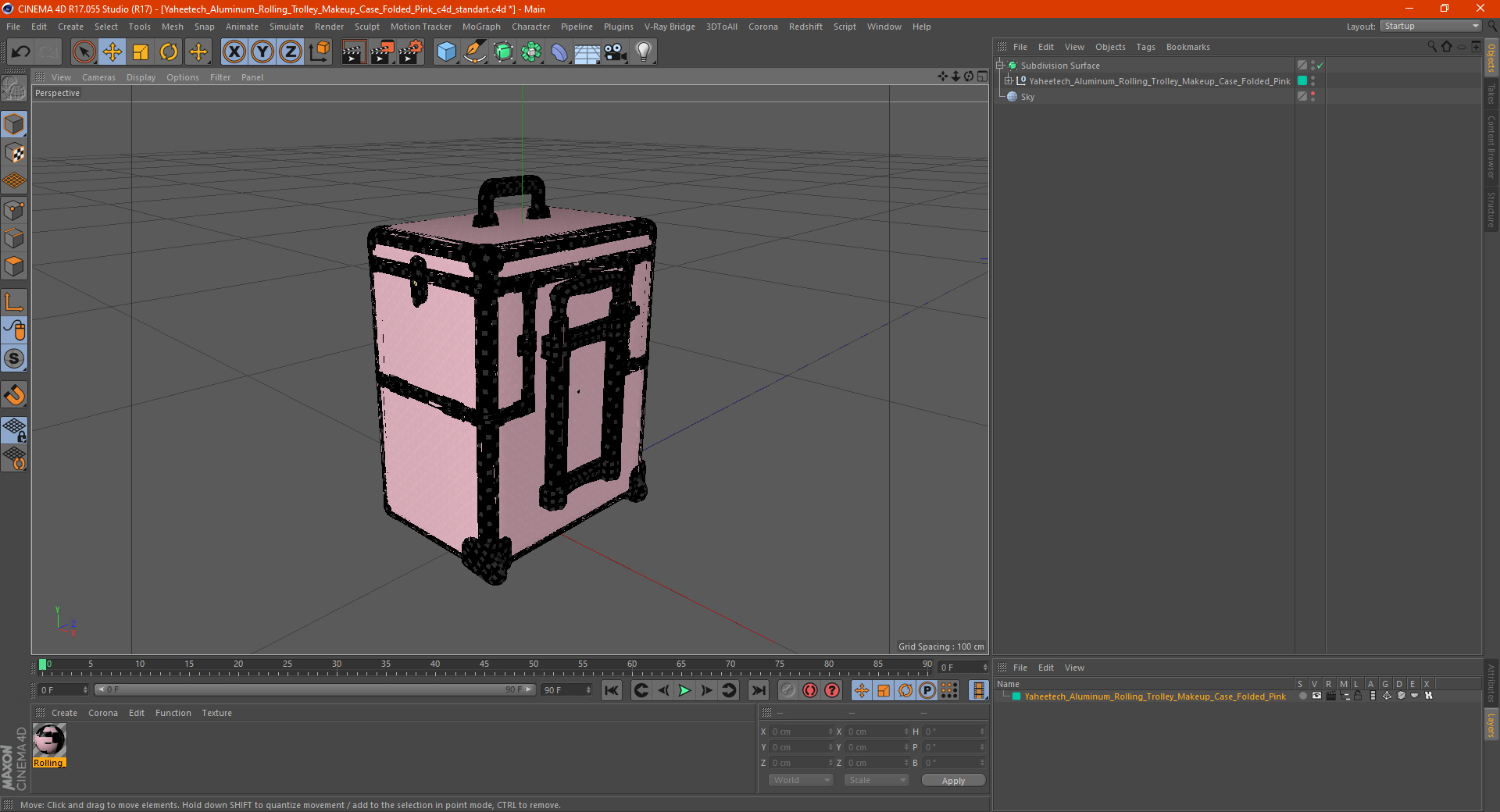Activate the Rotate tool in toolbar
Screen dimensions: 1500x812
pyautogui.click(x=169, y=52)
